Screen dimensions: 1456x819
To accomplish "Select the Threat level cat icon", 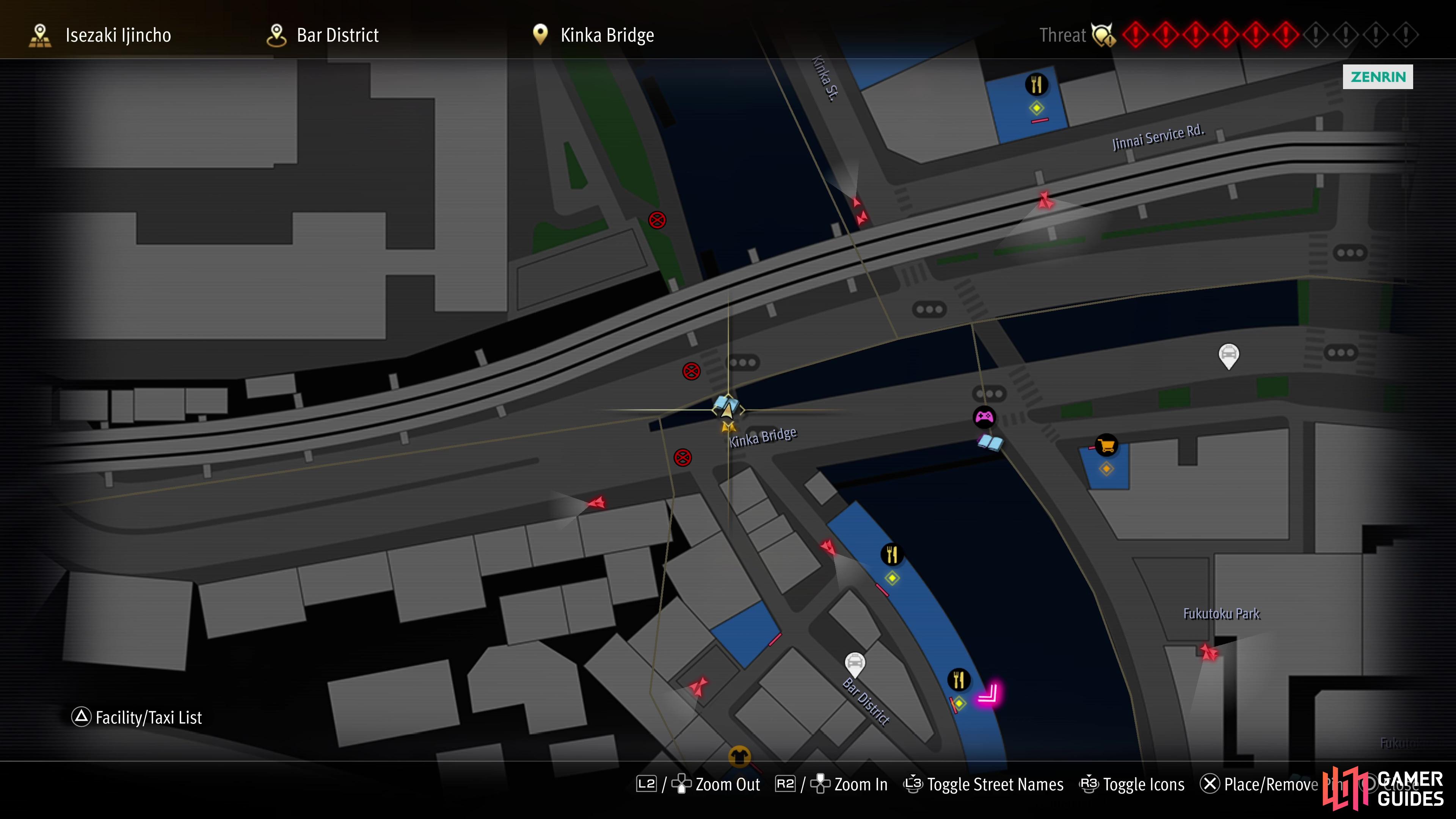I will pos(1103,35).
